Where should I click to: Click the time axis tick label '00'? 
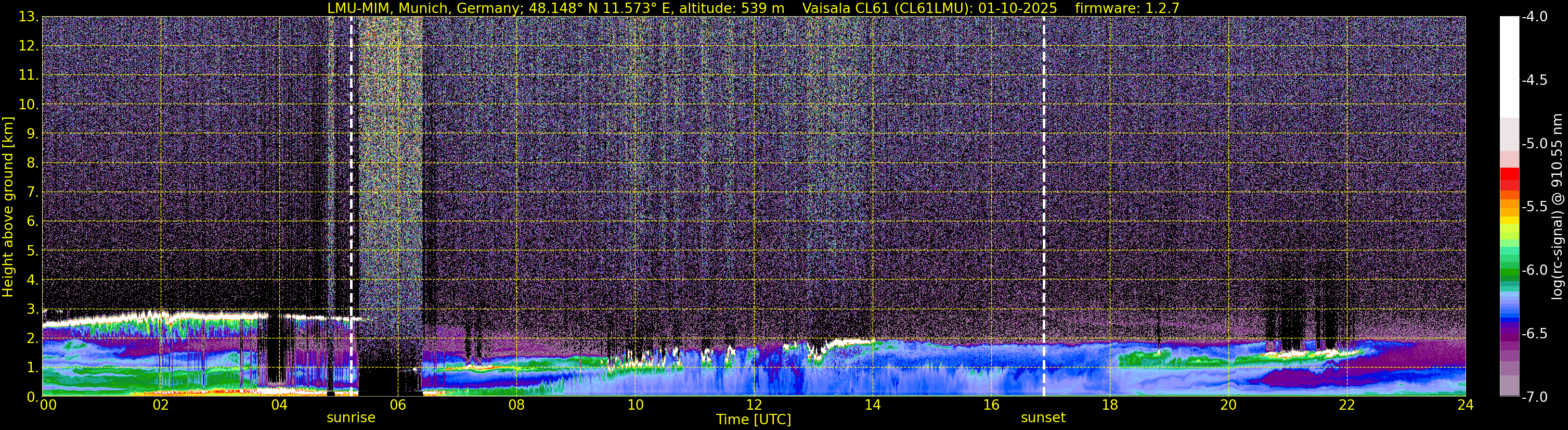pyautogui.click(x=48, y=405)
